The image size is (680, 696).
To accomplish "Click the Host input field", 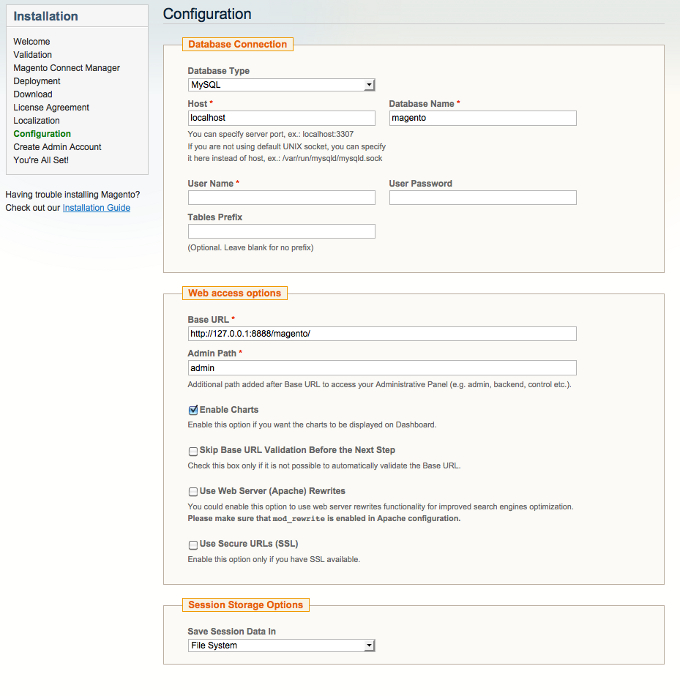I will pyautogui.click(x=281, y=118).
